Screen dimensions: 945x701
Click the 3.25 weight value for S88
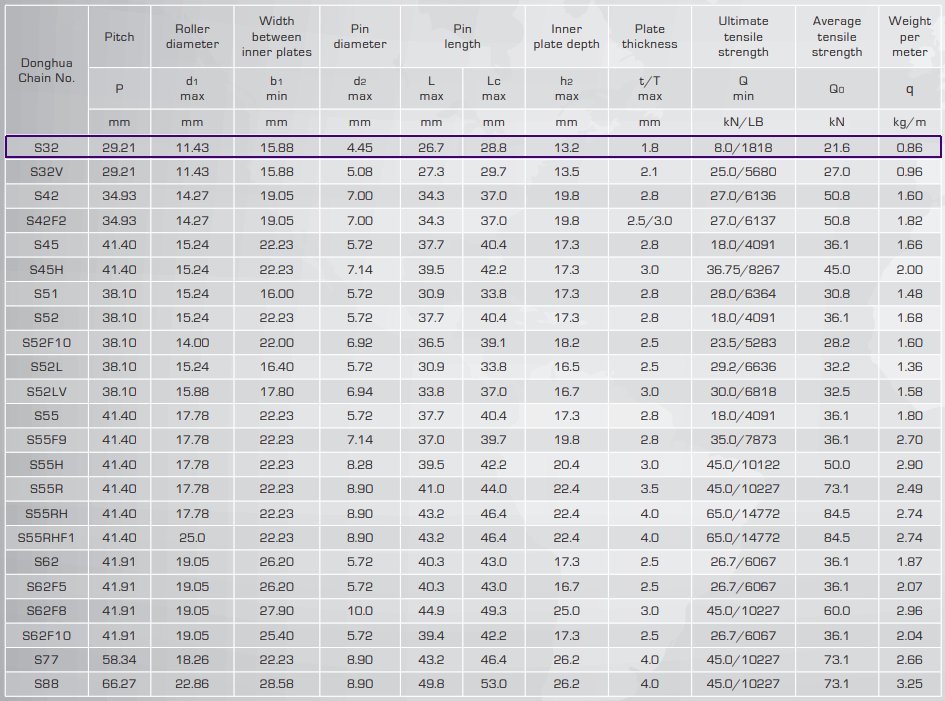coord(909,684)
